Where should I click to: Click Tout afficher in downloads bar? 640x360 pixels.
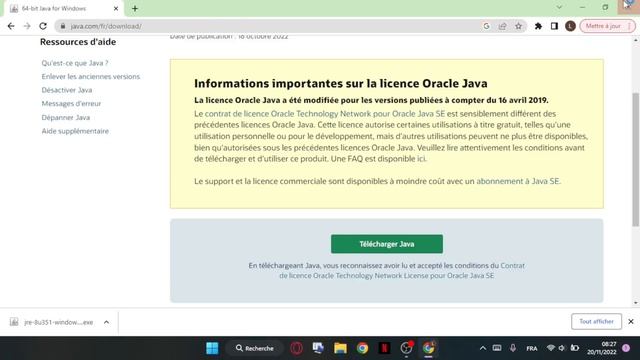596,322
